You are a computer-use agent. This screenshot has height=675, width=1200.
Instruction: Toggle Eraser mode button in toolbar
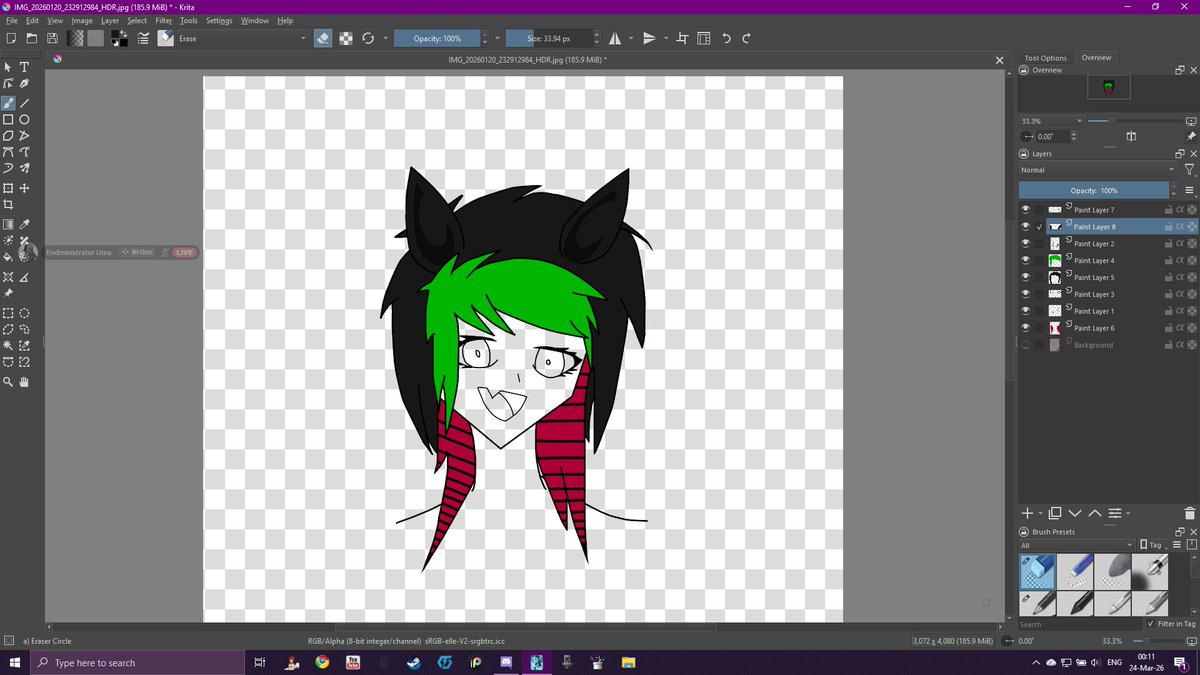point(322,38)
